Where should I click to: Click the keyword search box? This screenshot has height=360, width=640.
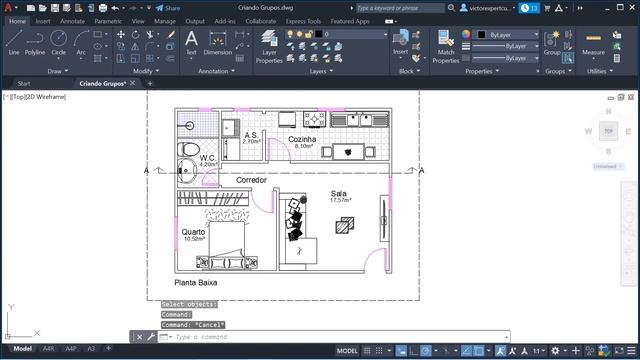tap(400, 8)
